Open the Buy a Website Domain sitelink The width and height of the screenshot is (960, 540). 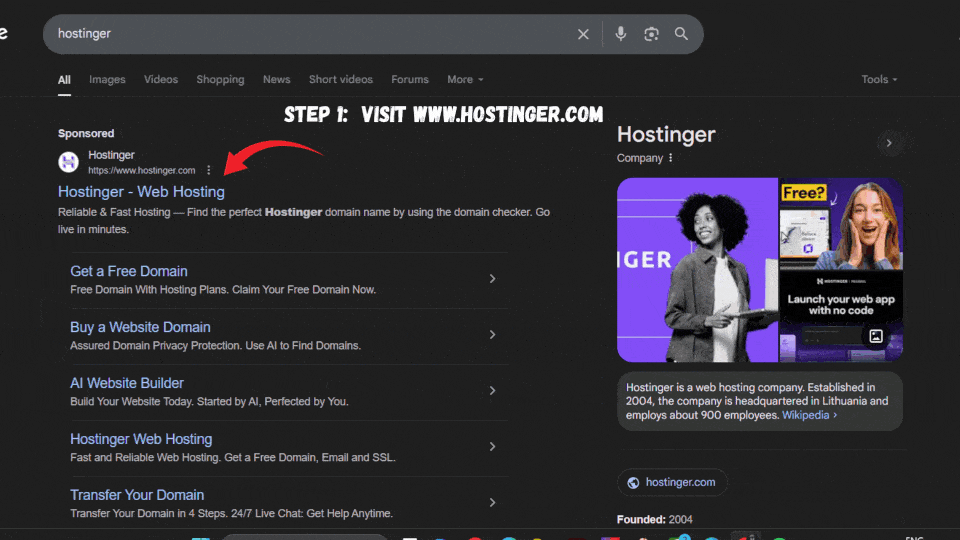pyautogui.click(x=140, y=327)
